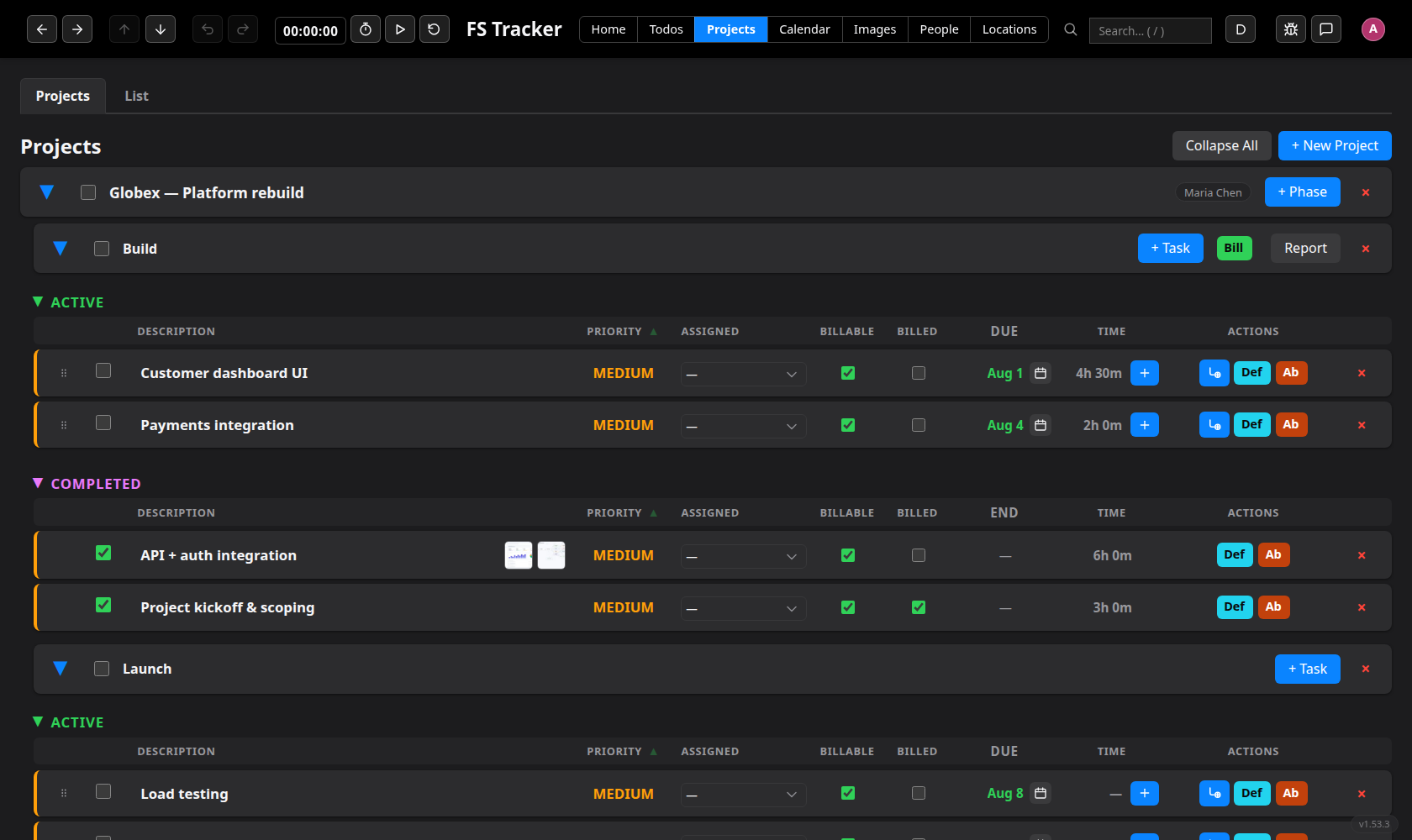The width and height of the screenshot is (1412, 840).
Task: Open the Images page
Action: click(875, 29)
